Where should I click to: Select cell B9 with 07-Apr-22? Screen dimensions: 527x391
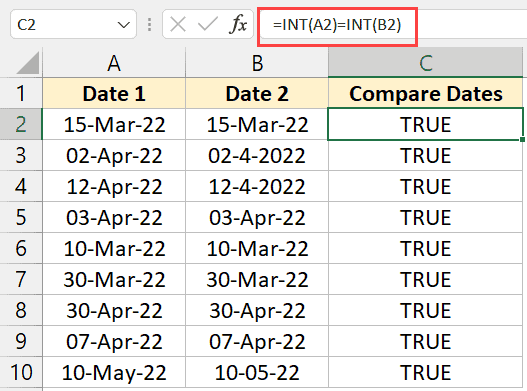pyautogui.click(x=257, y=341)
